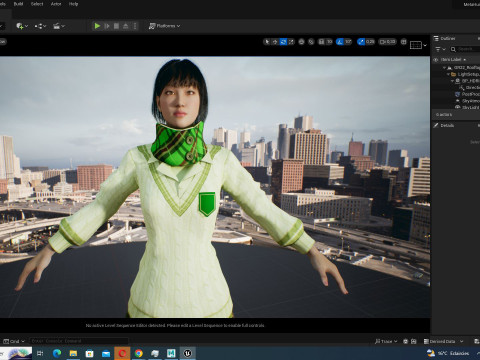
Task: Collapse the BP_HDRI item in Outliner
Action: pos(452,81)
